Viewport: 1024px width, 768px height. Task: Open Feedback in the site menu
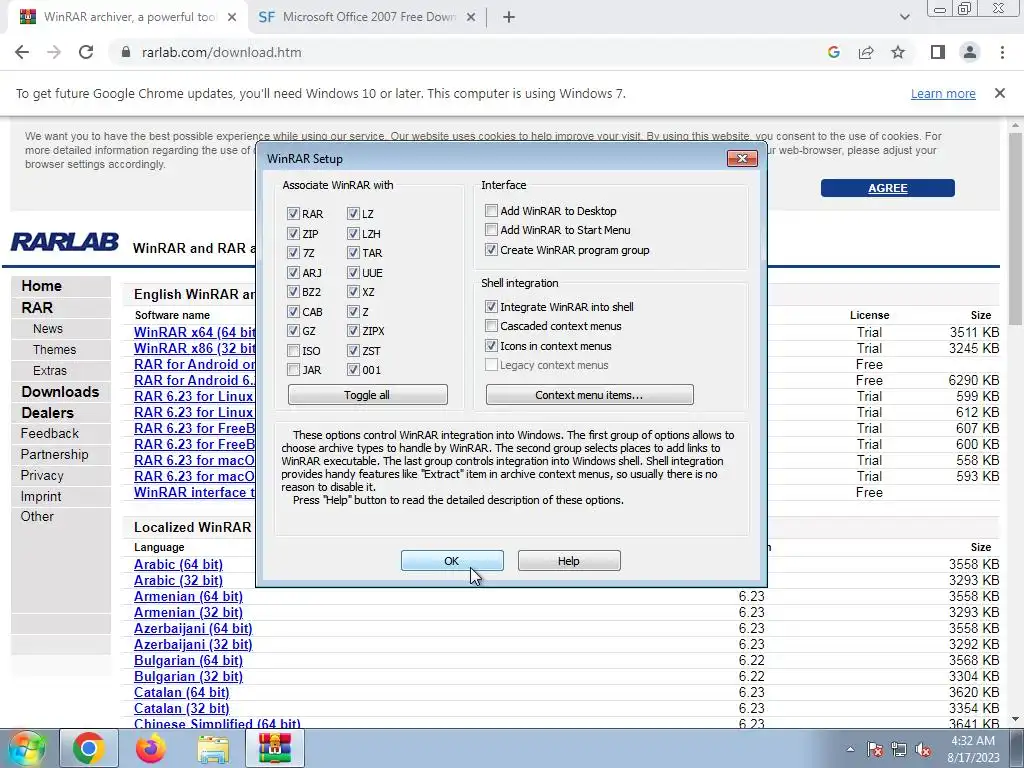pos(50,434)
